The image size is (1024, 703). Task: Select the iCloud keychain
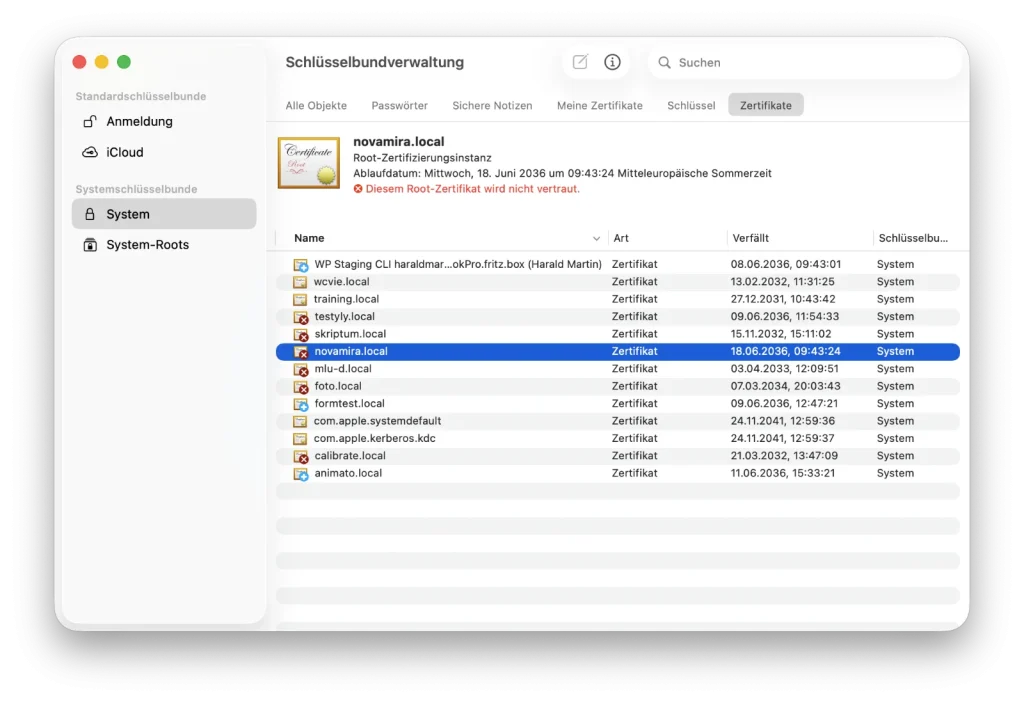pos(164,152)
